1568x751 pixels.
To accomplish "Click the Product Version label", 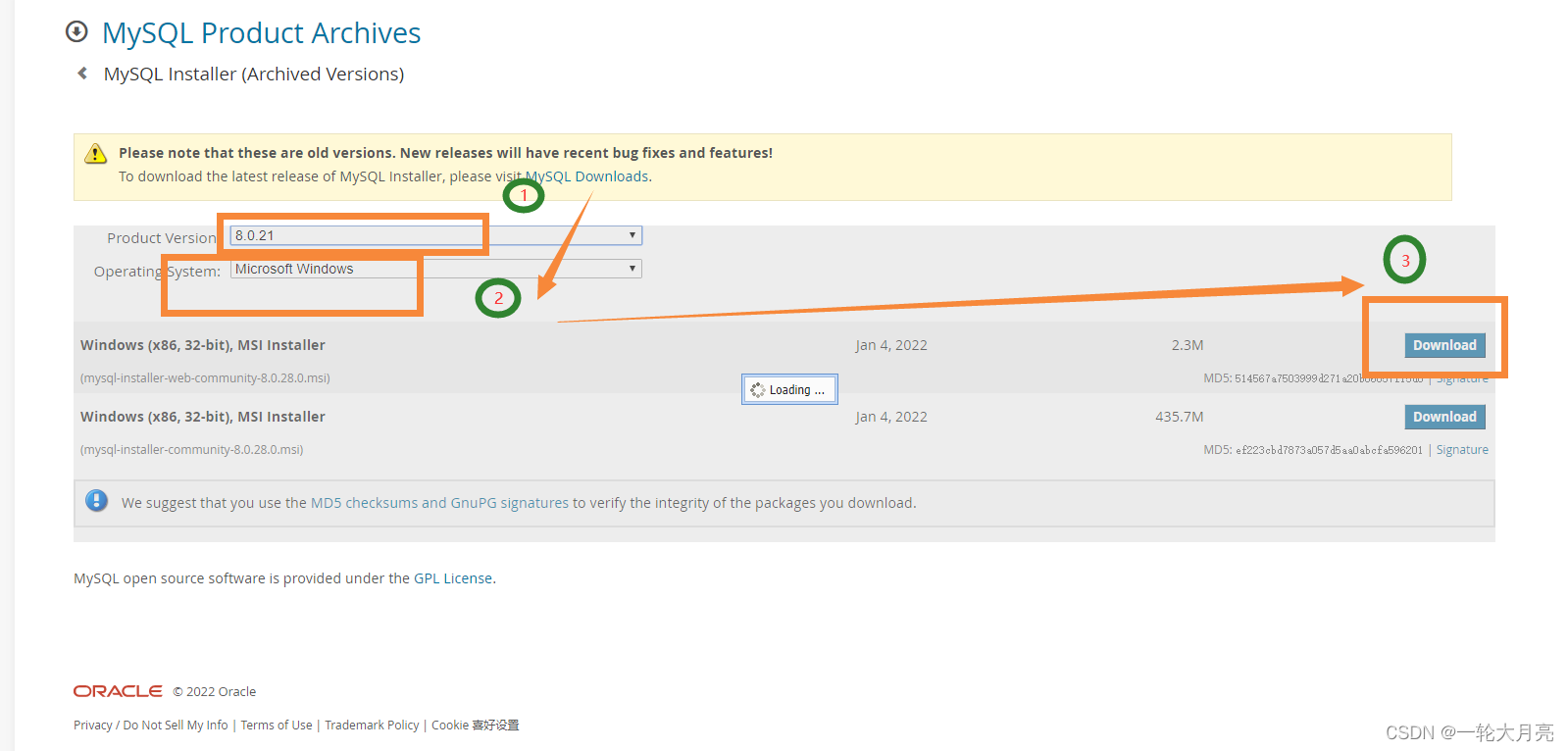I will click(162, 238).
